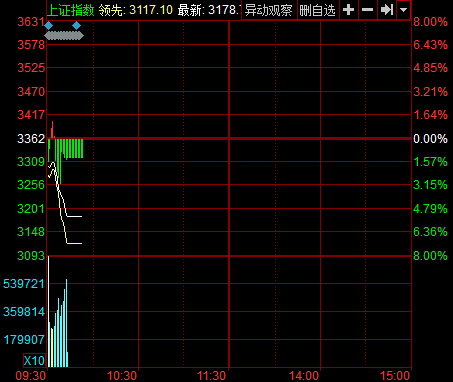Click the 3362 baseline price label

(x=31, y=139)
